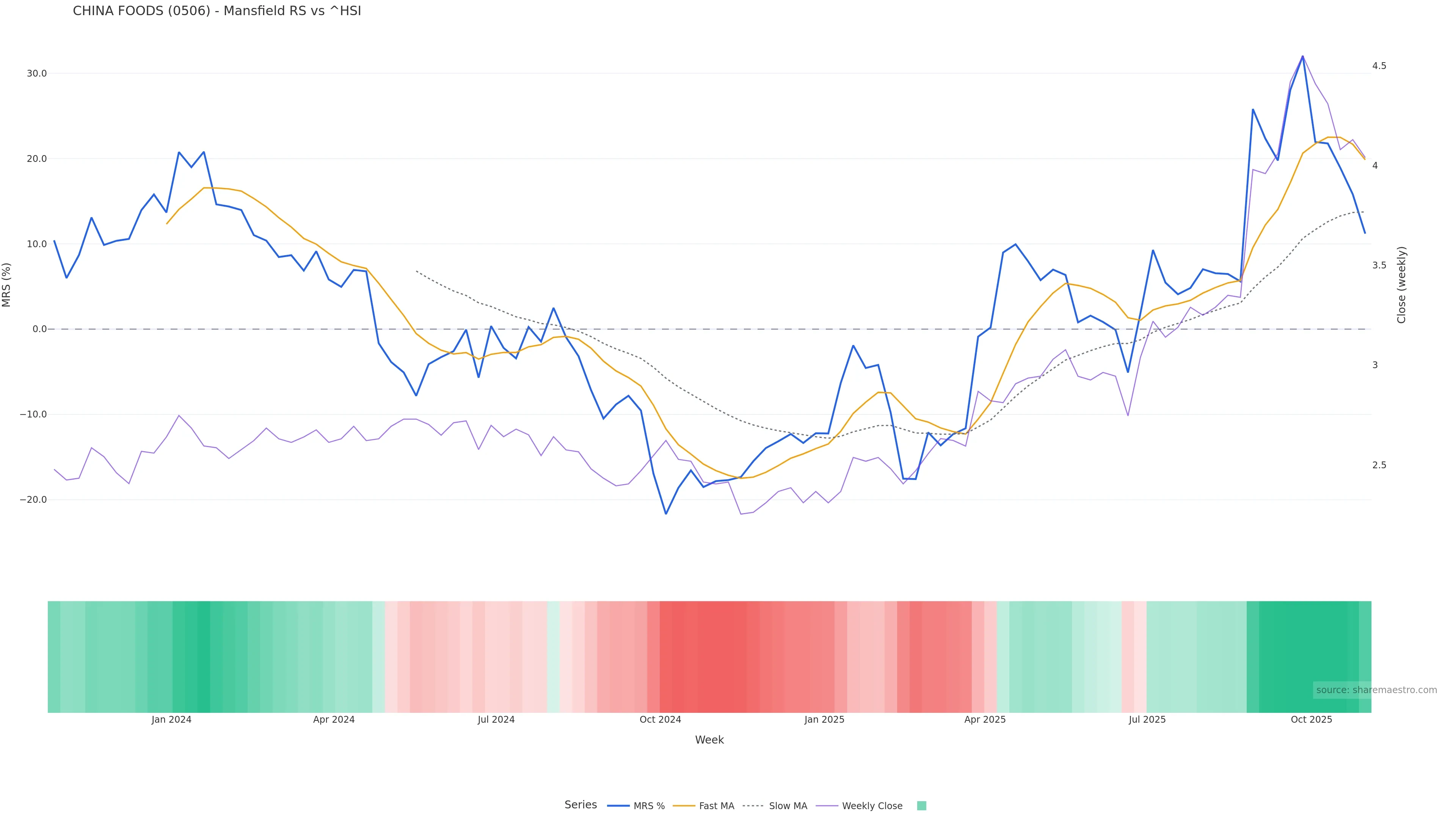1456x819 pixels.
Task: Click the Apr 2025 tick label
Action: coord(985,720)
